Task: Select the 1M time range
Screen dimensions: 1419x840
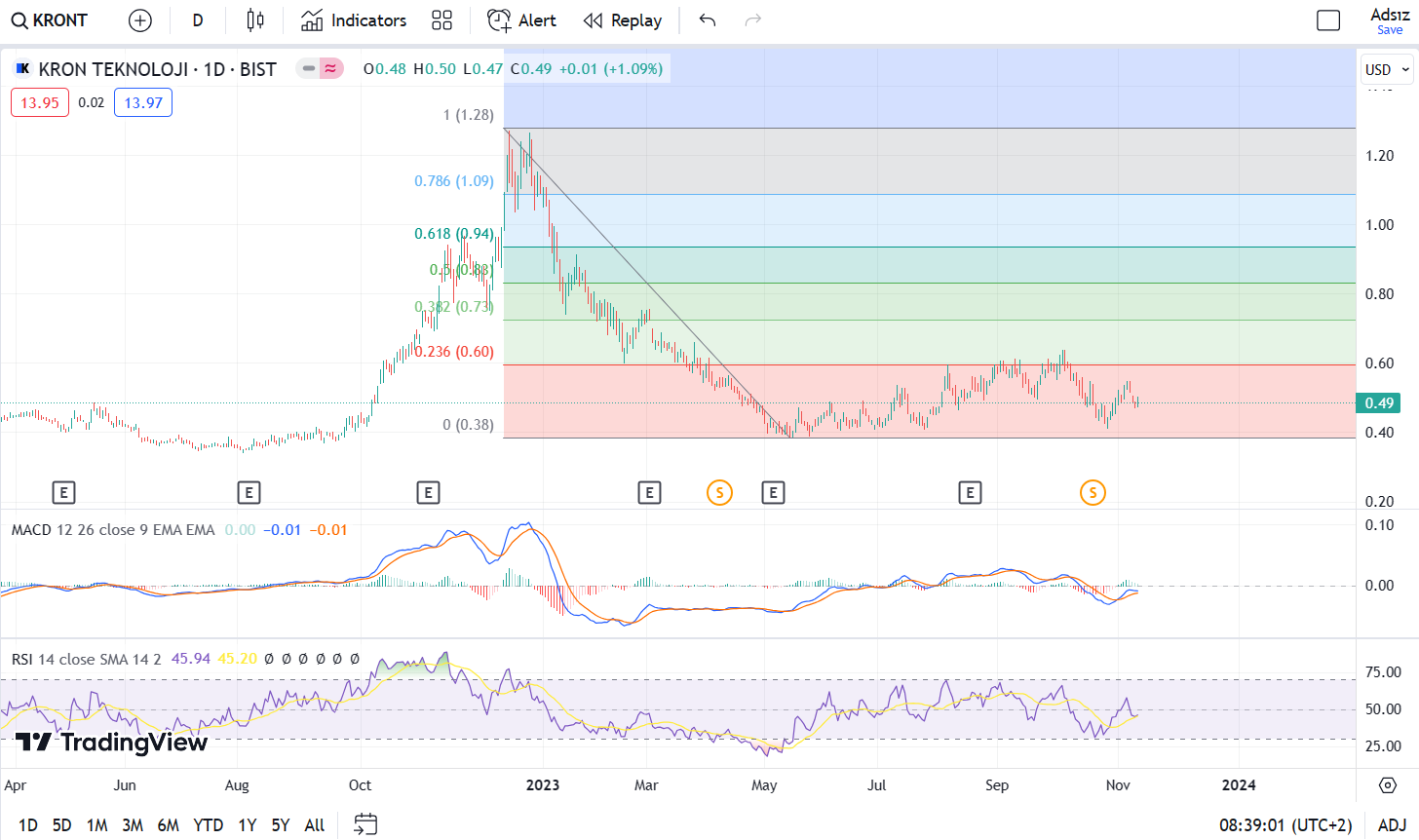Action: [96, 825]
